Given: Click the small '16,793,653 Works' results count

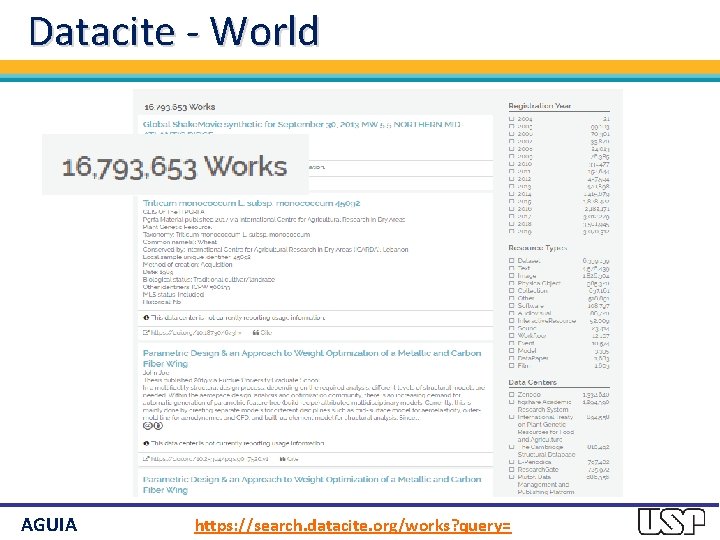Looking at the screenshot, I should click(x=180, y=107).
